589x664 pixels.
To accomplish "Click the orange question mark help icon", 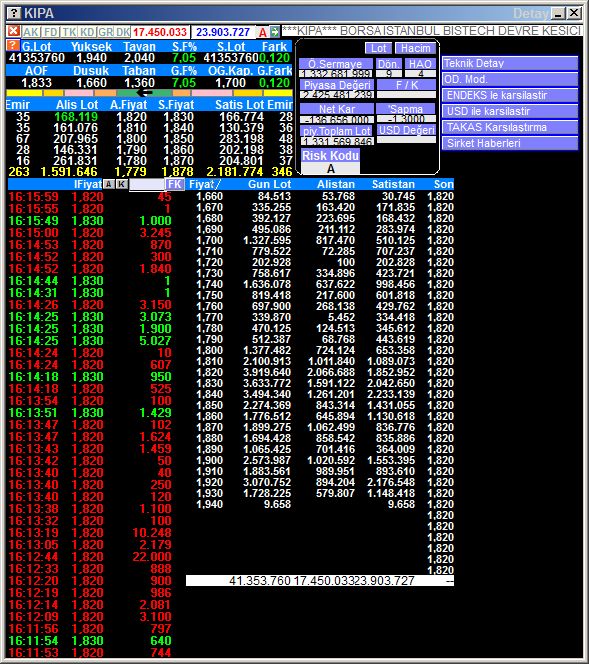I will (x=14, y=45).
